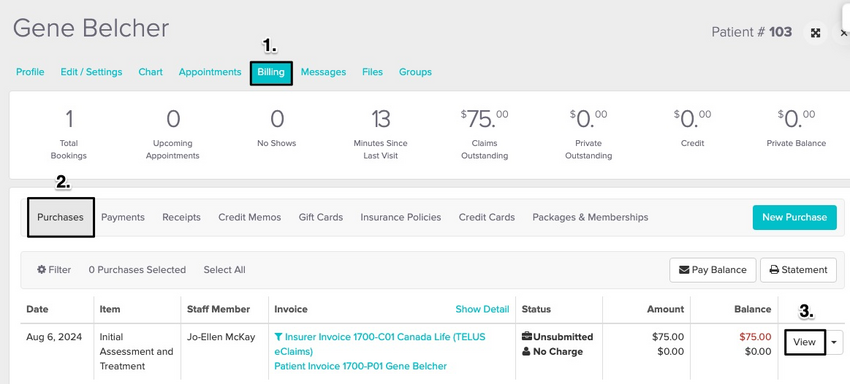The width and height of the screenshot is (850, 384).
Task: Click the Credit $0.00 stat
Action: click(692, 128)
